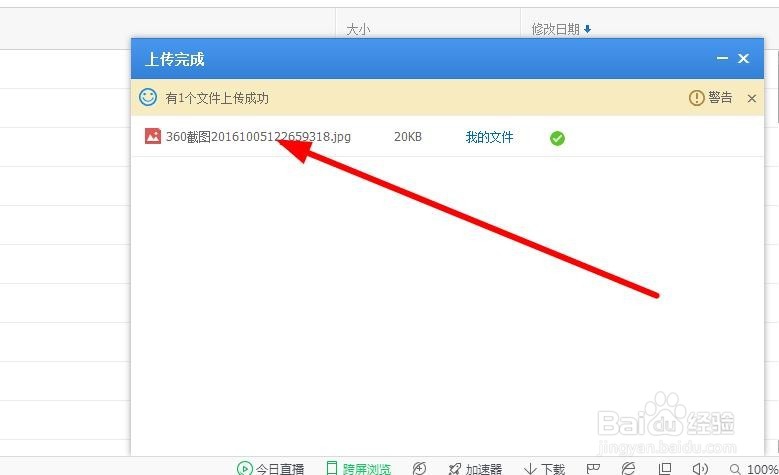
Task: Click the 上传完成 dialog title
Action: coord(175,59)
